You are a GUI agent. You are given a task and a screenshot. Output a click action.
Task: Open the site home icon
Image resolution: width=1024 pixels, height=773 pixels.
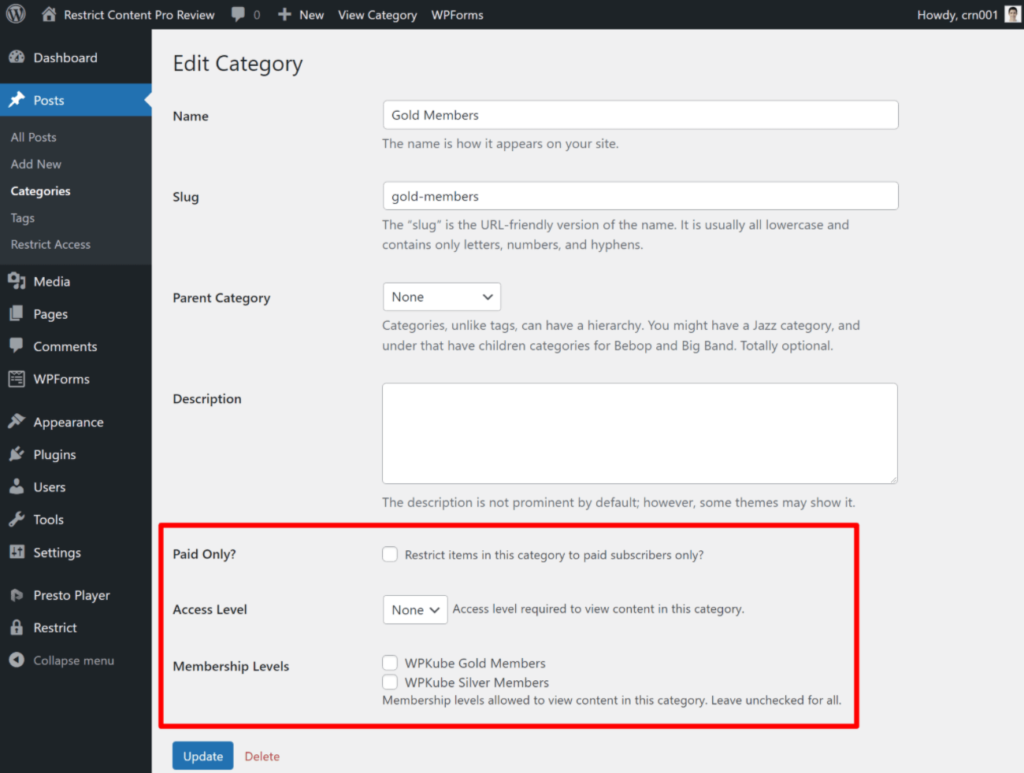(x=49, y=15)
